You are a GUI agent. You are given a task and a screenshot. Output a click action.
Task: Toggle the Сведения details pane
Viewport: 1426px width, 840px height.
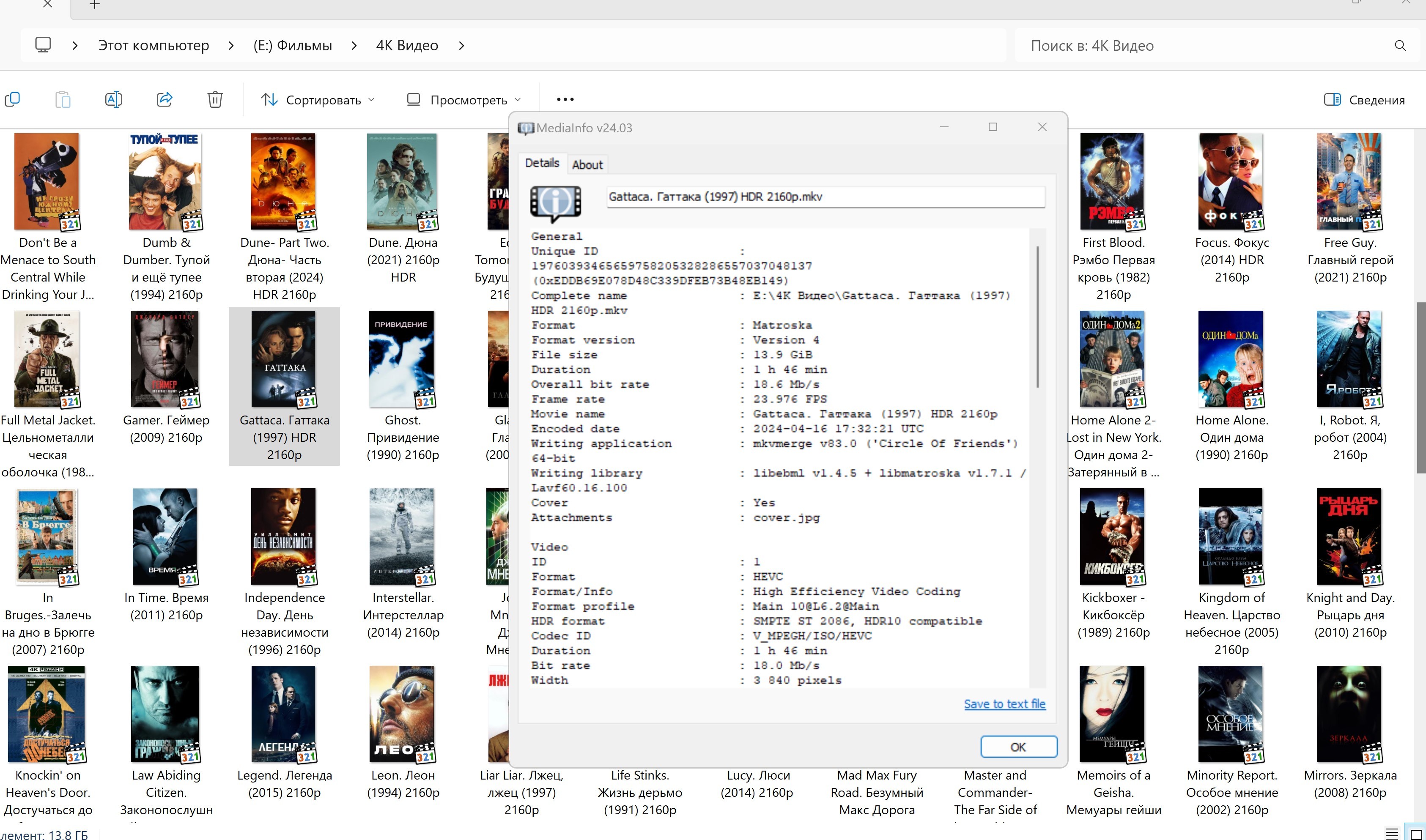[1364, 100]
